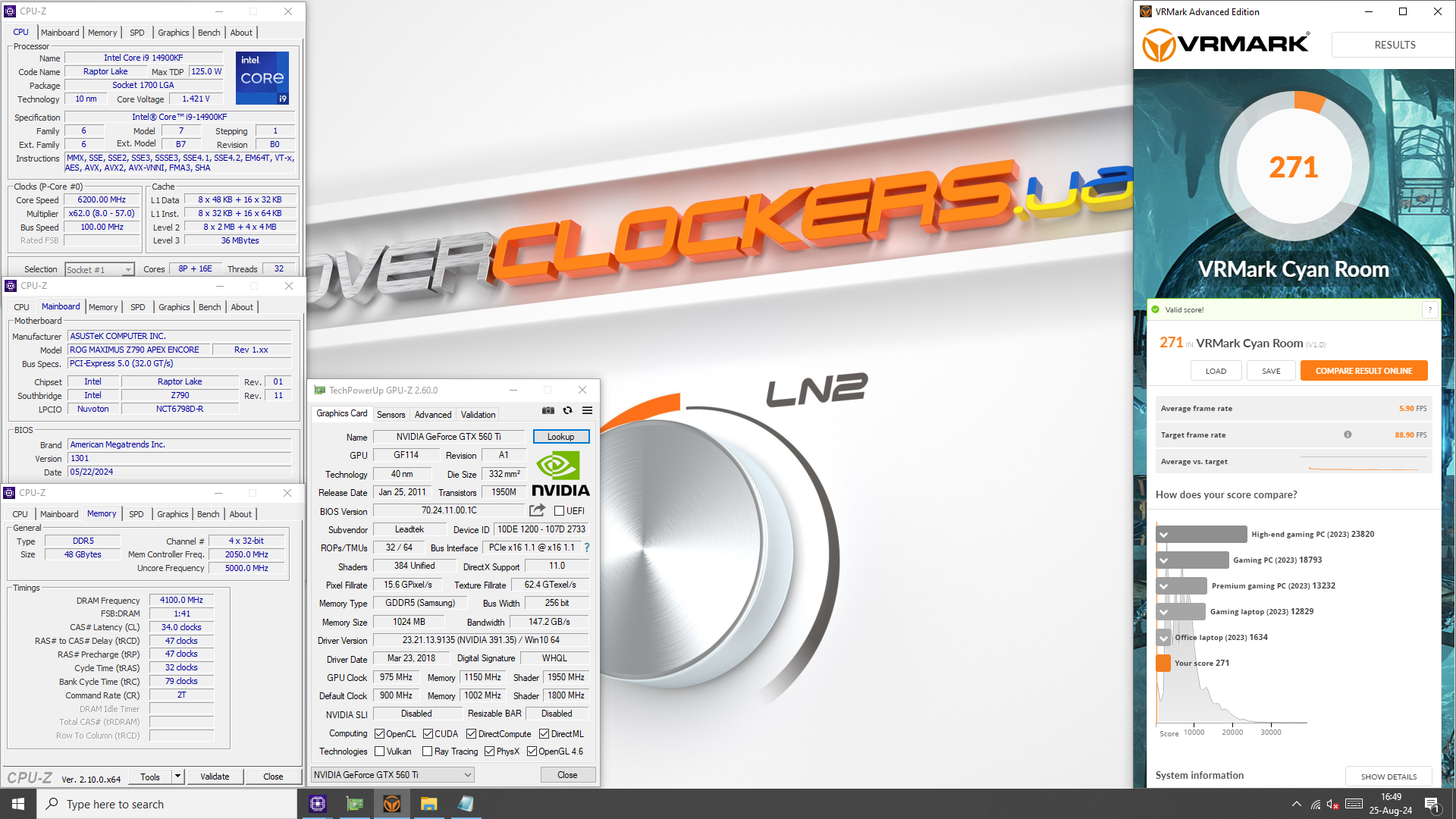1456x819 pixels.
Task: Open the CPU-Z Tools dropdown arrow
Action: click(x=177, y=777)
